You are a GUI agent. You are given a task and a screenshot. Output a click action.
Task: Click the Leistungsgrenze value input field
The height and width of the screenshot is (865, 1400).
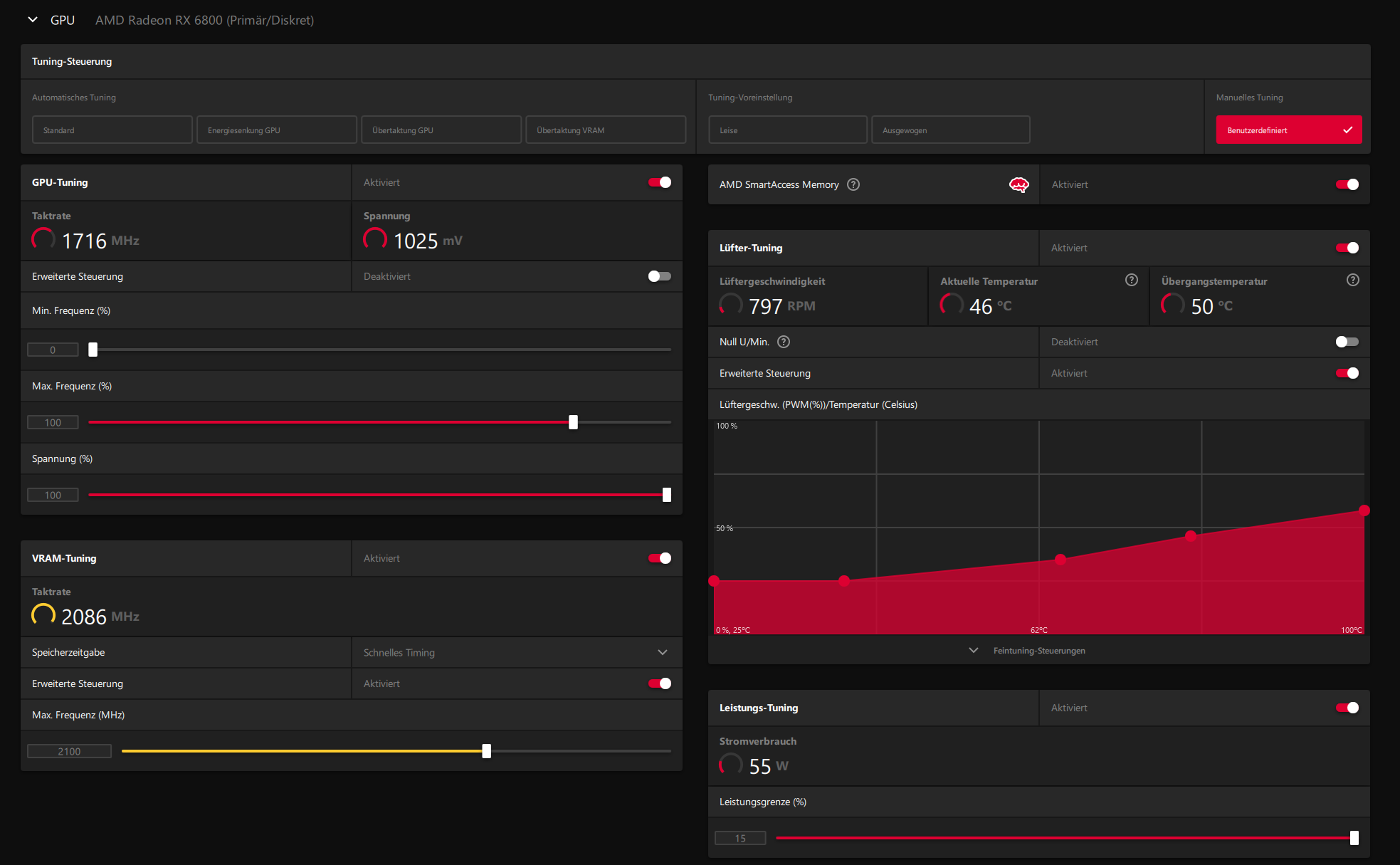point(740,838)
